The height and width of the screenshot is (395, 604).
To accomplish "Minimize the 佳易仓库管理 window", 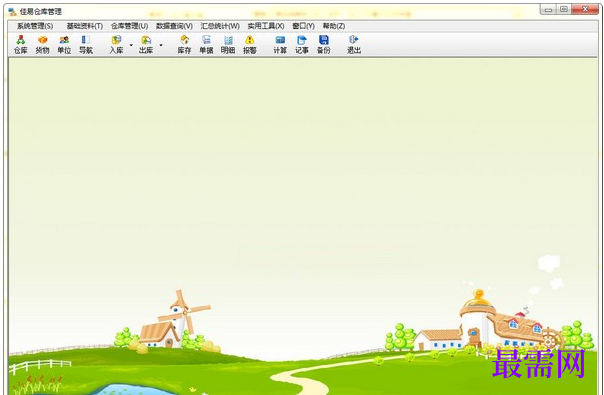I will click(x=548, y=10).
